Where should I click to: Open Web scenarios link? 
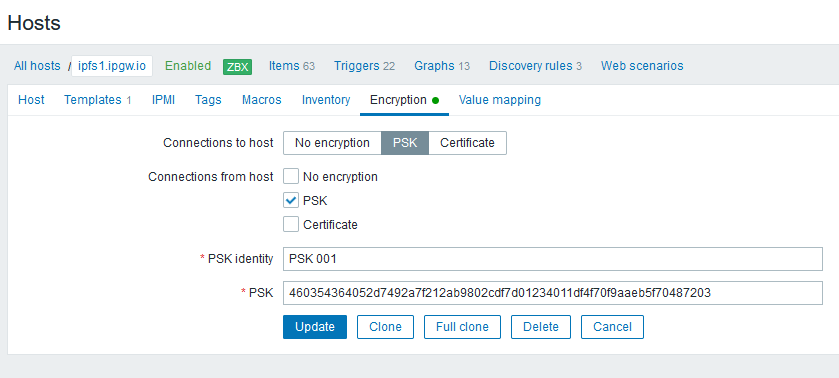642,66
